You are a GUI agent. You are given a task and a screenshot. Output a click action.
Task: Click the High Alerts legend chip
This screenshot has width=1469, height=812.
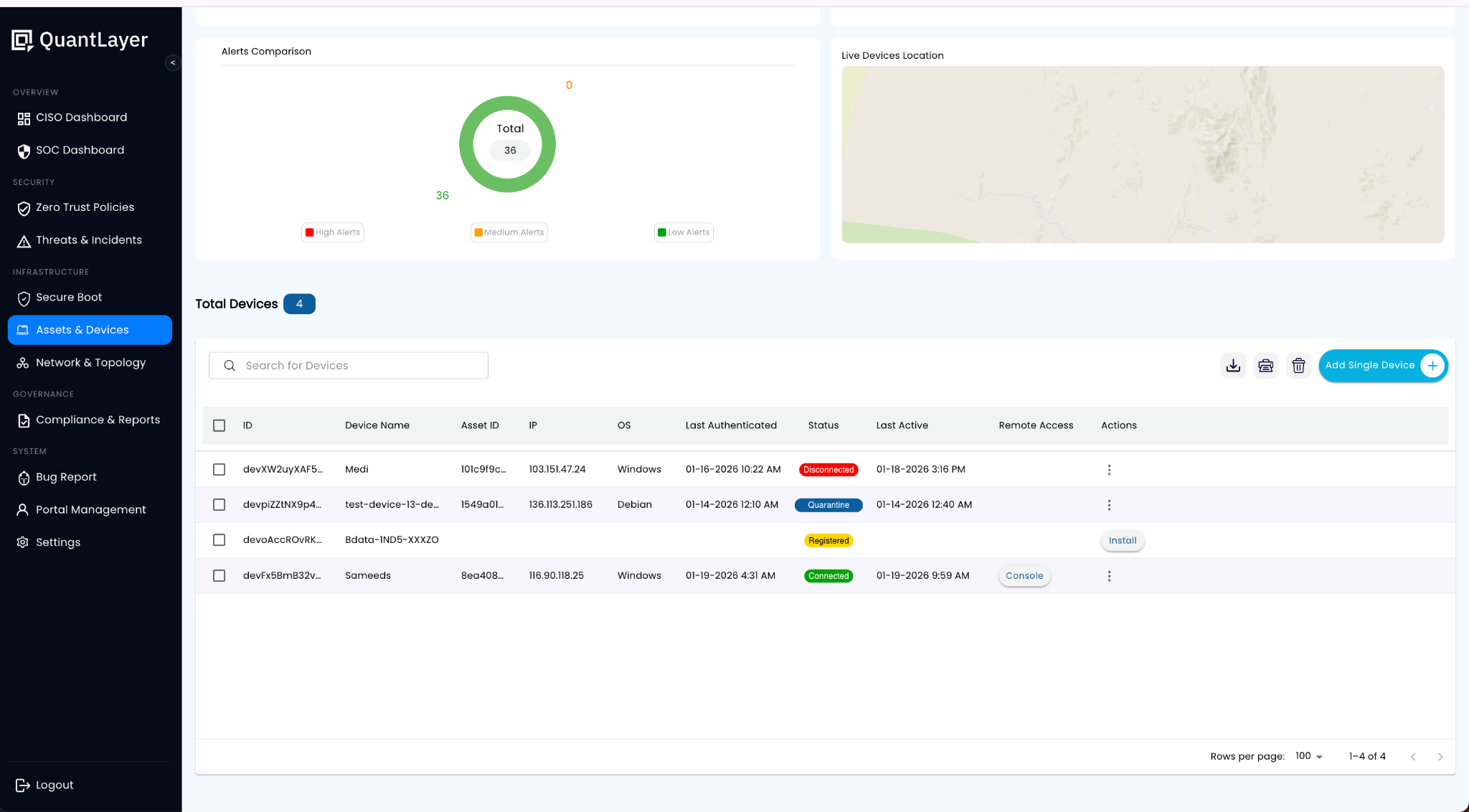(332, 232)
